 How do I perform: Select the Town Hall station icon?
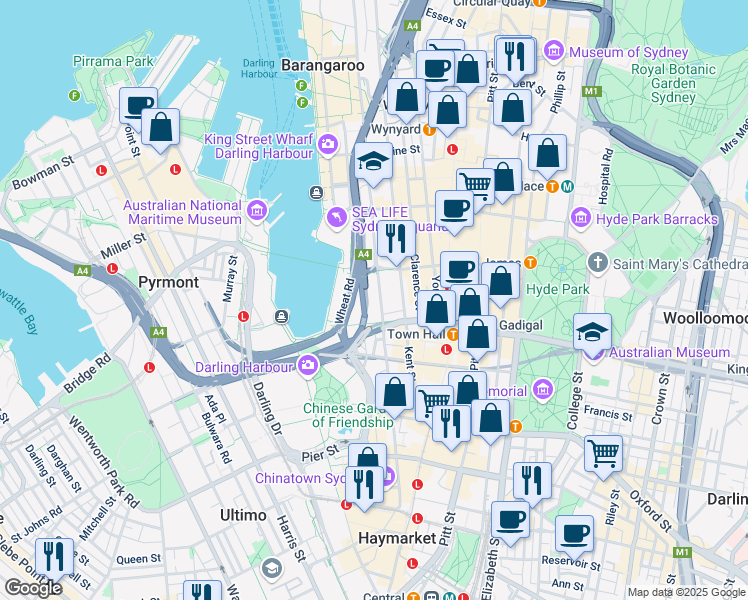(453, 334)
